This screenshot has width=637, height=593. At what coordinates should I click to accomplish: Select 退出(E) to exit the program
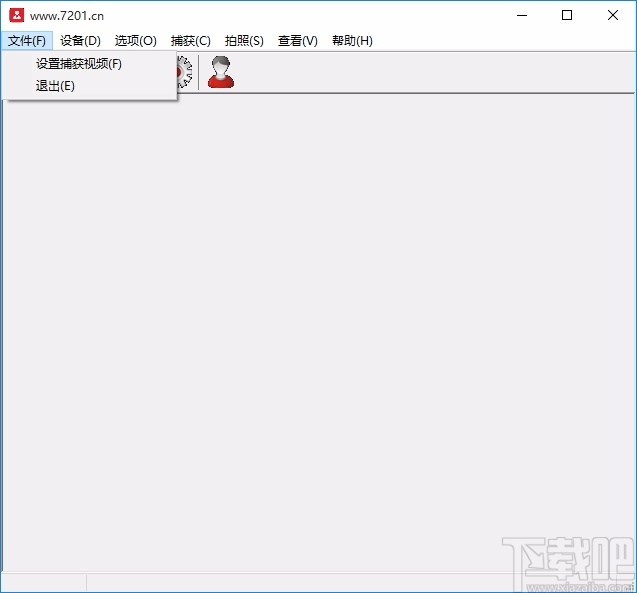pyautogui.click(x=89, y=86)
